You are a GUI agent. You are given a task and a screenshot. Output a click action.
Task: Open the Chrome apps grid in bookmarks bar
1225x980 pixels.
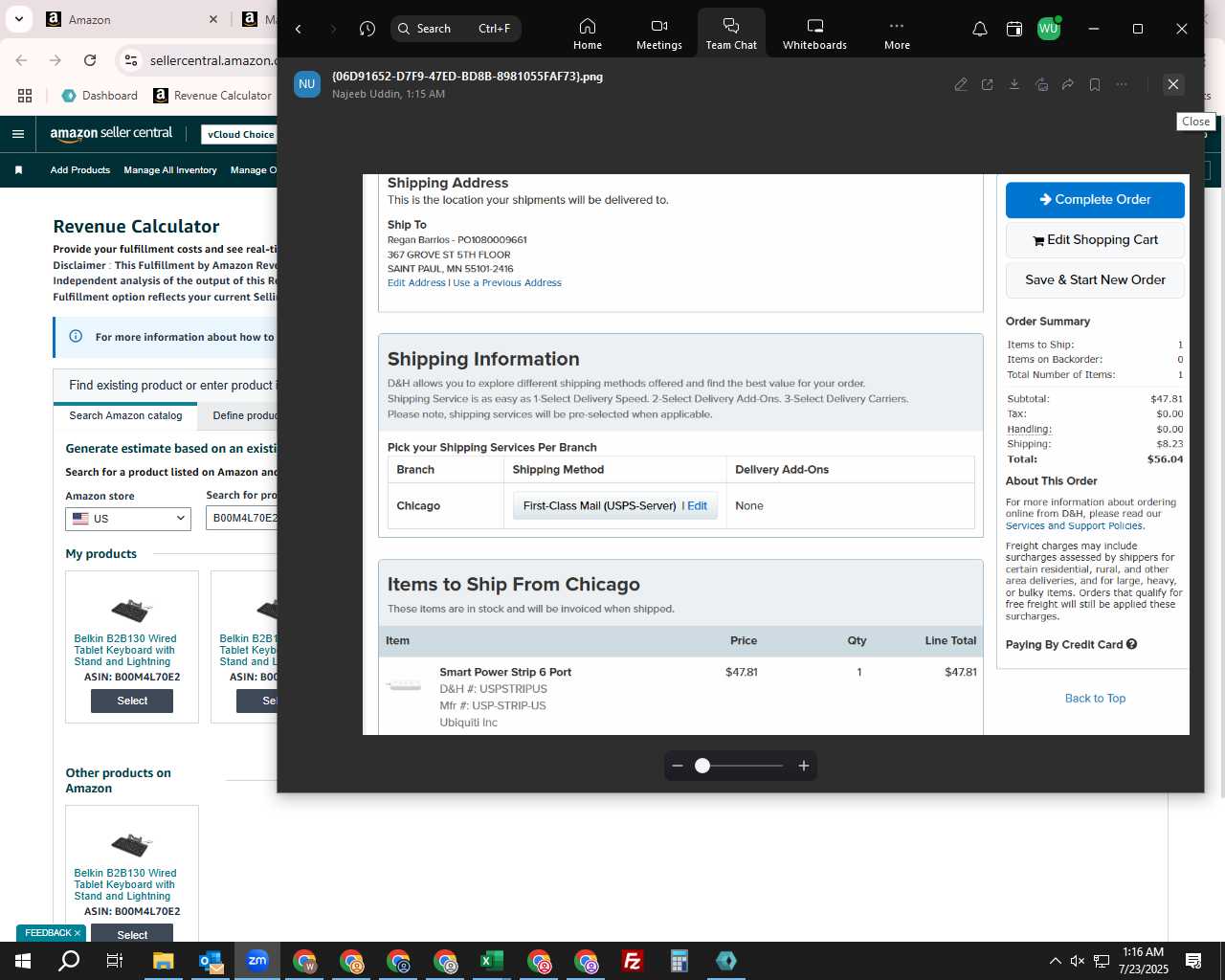pyautogui.click(x=25, y=96)
